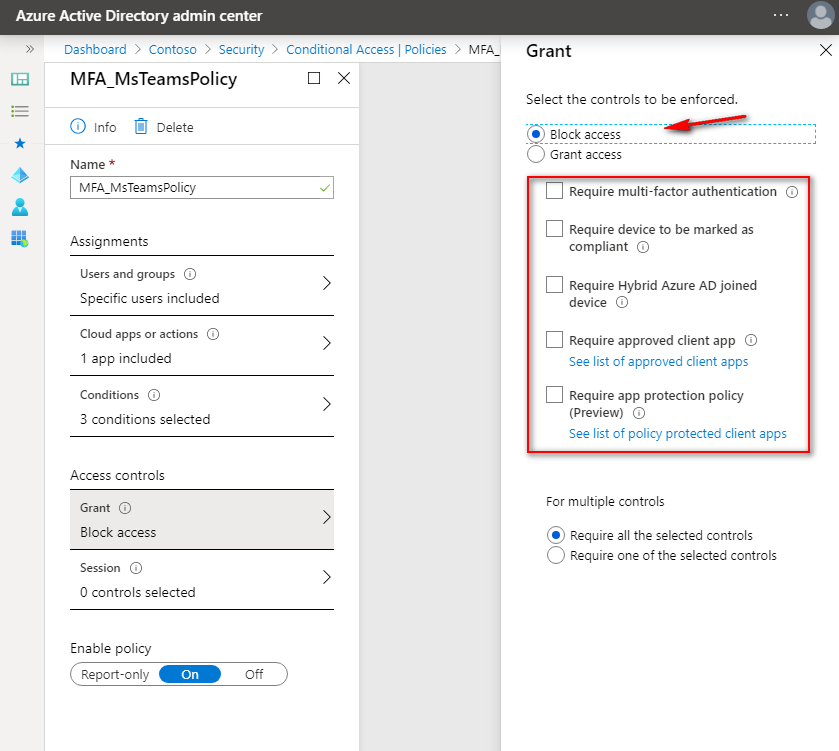Expand Session controls chevron
Screen dimensions: 839x751
[x=326, y=577]
